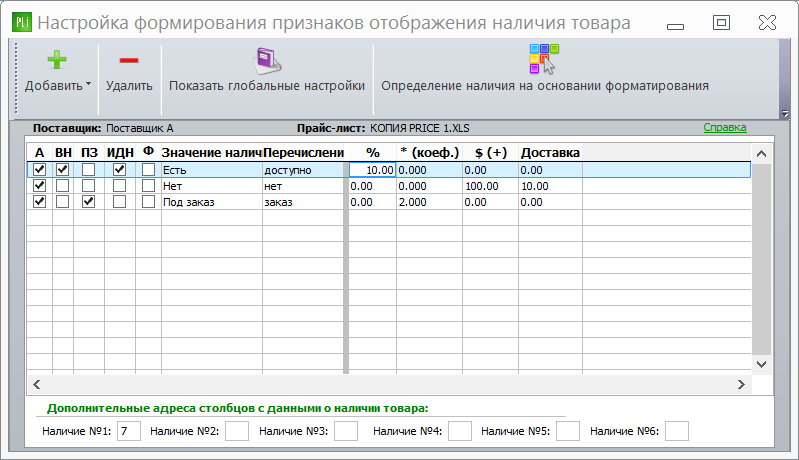Click the colored squares formatting detection icon
Image resolution: width=799 pixels, height=460 pixels.
coord(544,59)
